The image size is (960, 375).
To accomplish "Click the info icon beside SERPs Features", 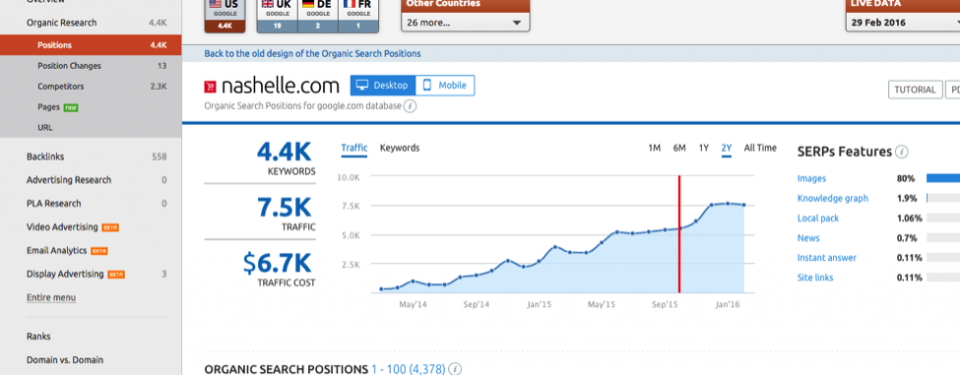I will [901, 151].
